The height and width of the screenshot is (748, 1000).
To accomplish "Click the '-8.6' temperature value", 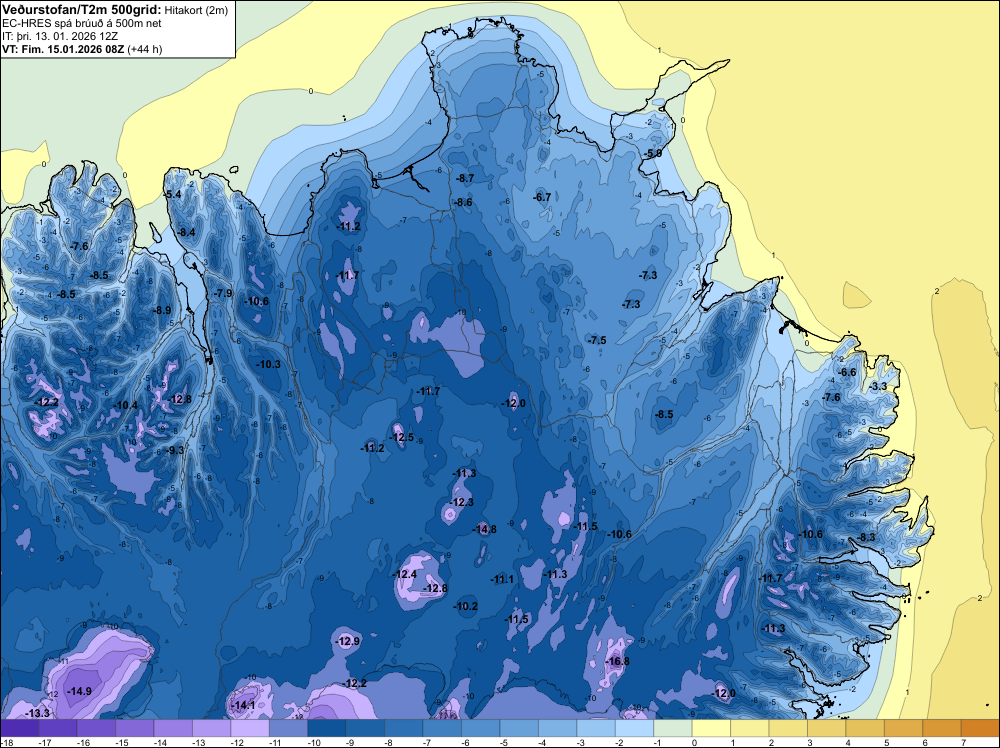I will click(x=463, y=203).
